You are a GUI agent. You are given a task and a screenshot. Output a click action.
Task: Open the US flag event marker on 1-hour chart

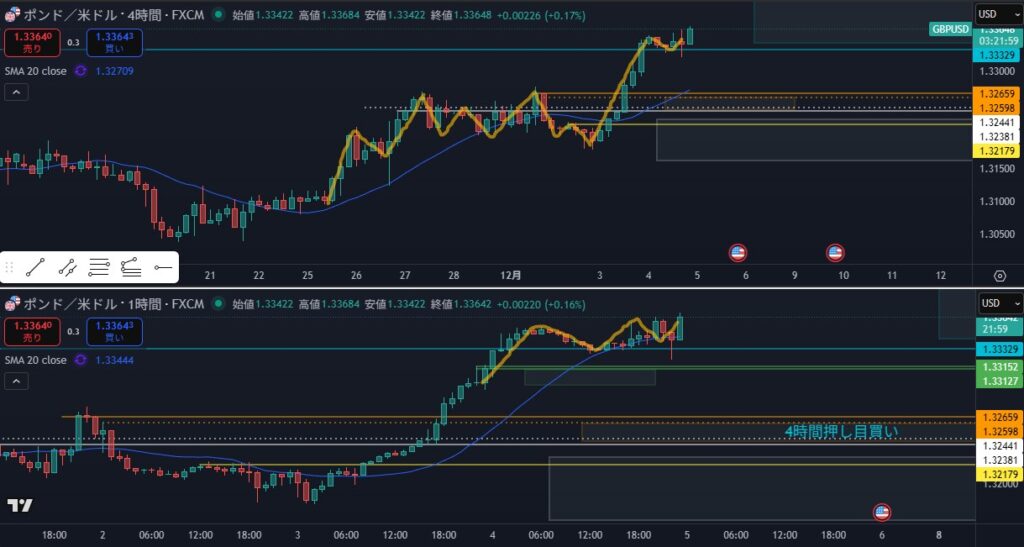point(882,512)
